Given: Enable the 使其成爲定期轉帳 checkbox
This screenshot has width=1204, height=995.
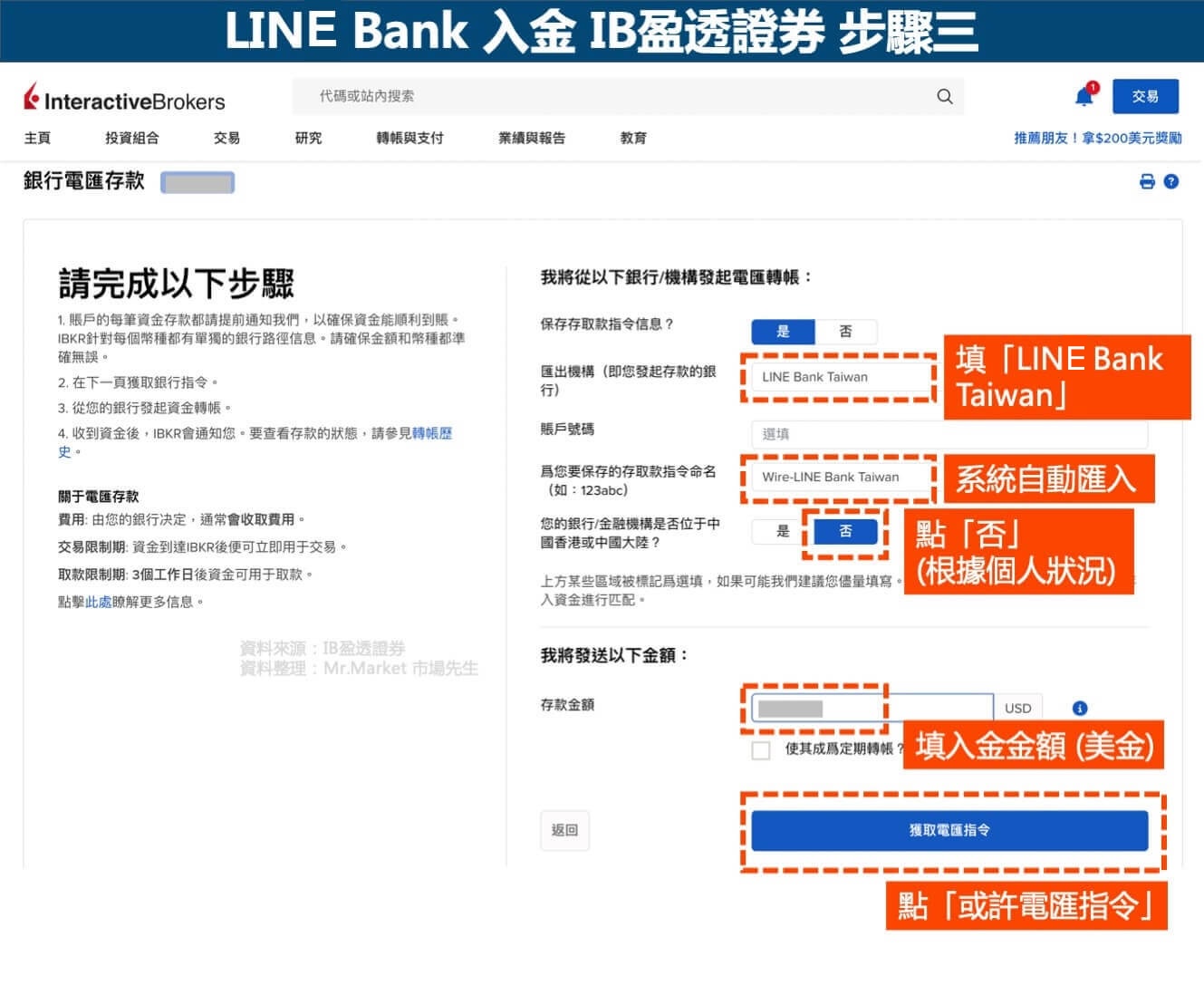Looking at the screenshot, I should [761, 749].
